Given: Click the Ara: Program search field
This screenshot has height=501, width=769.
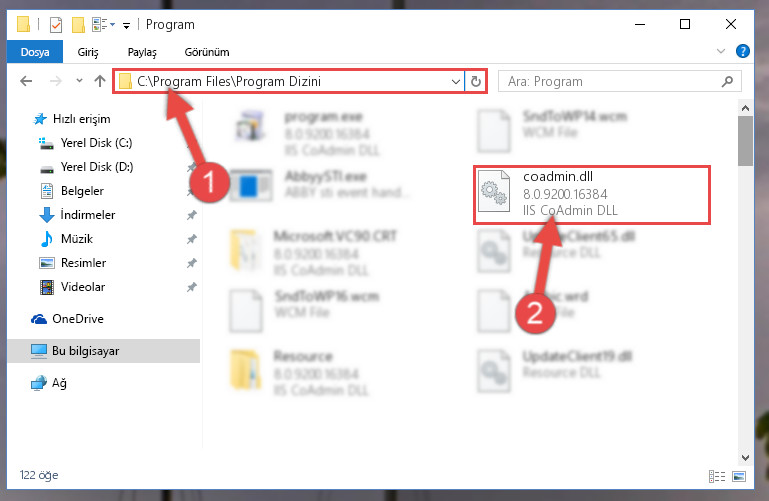Looking at the screenshot, I should click(x=611, y=81).
